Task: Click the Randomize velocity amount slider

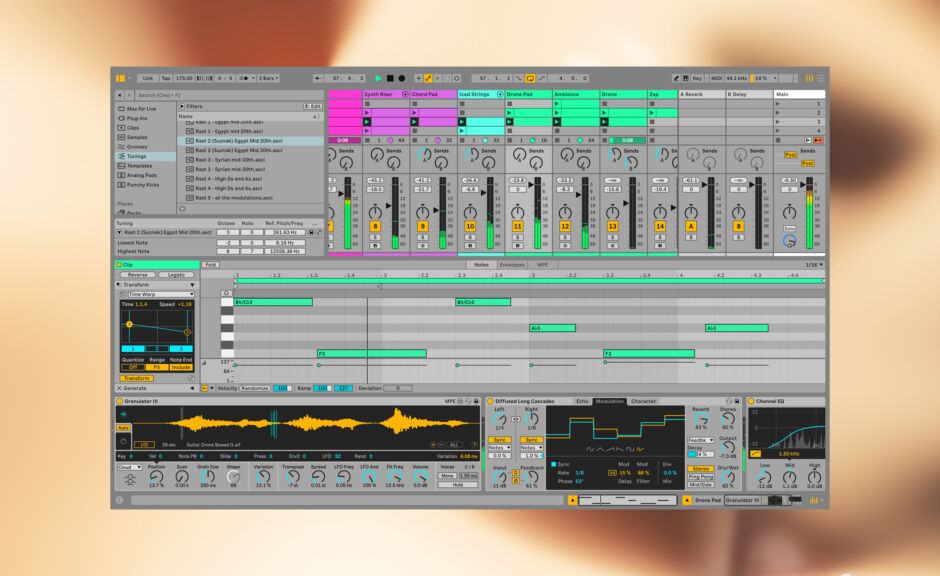Action: tap(281, 387)
